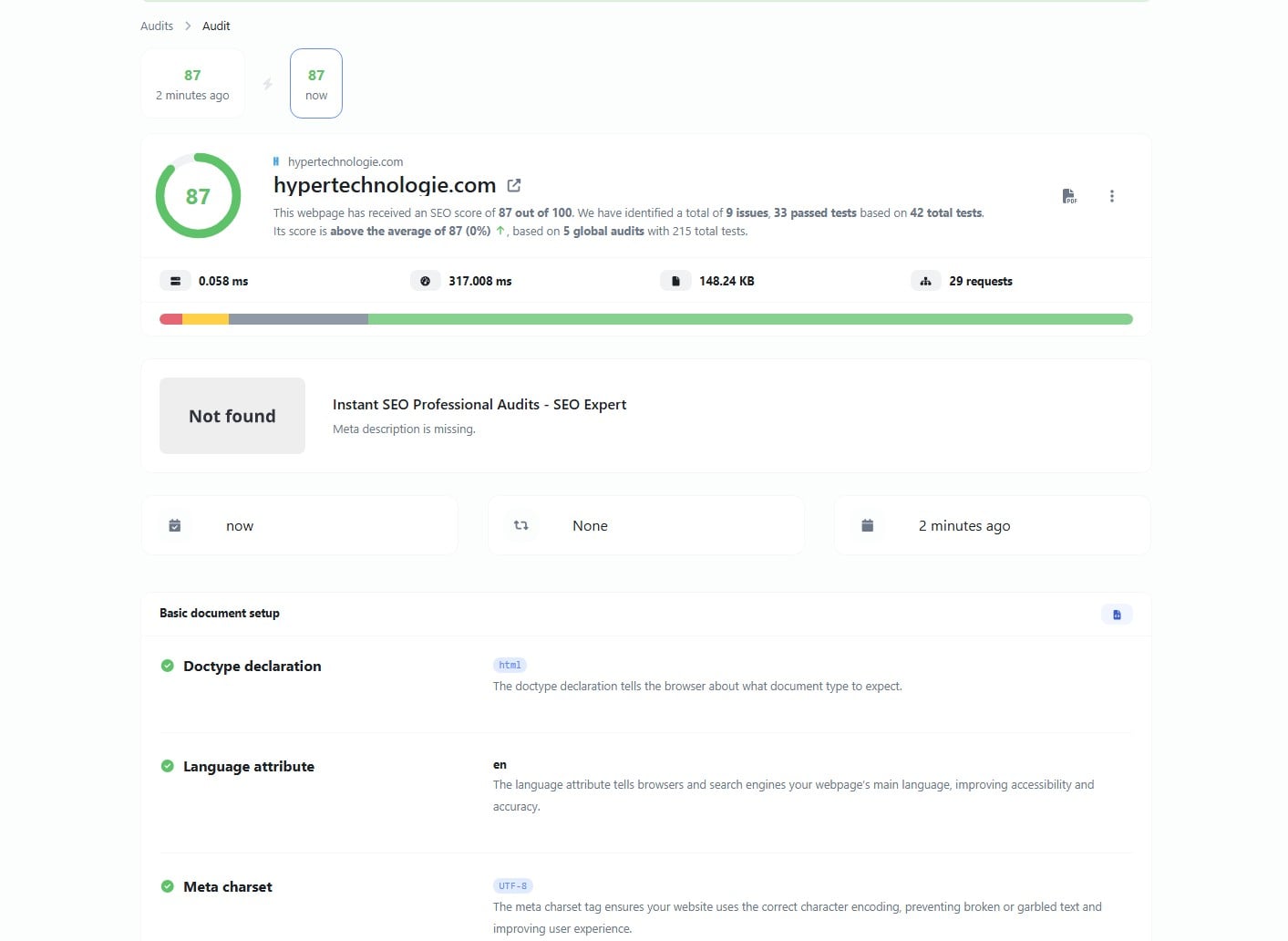
Task: Click the PDF export icon
Action: pyautogui.click(x=1068, y=195)
